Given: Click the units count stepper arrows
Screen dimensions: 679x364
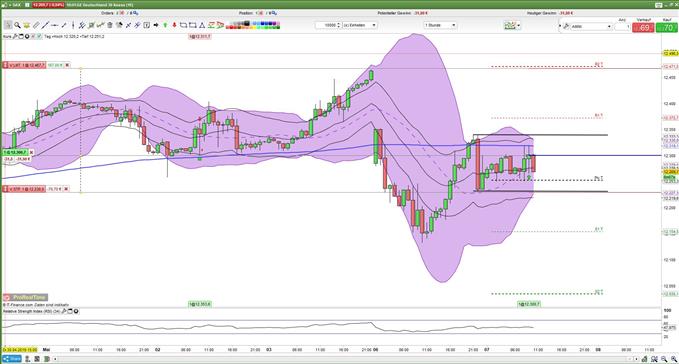Looking at the screenshot, I should (x=339, y=26).
